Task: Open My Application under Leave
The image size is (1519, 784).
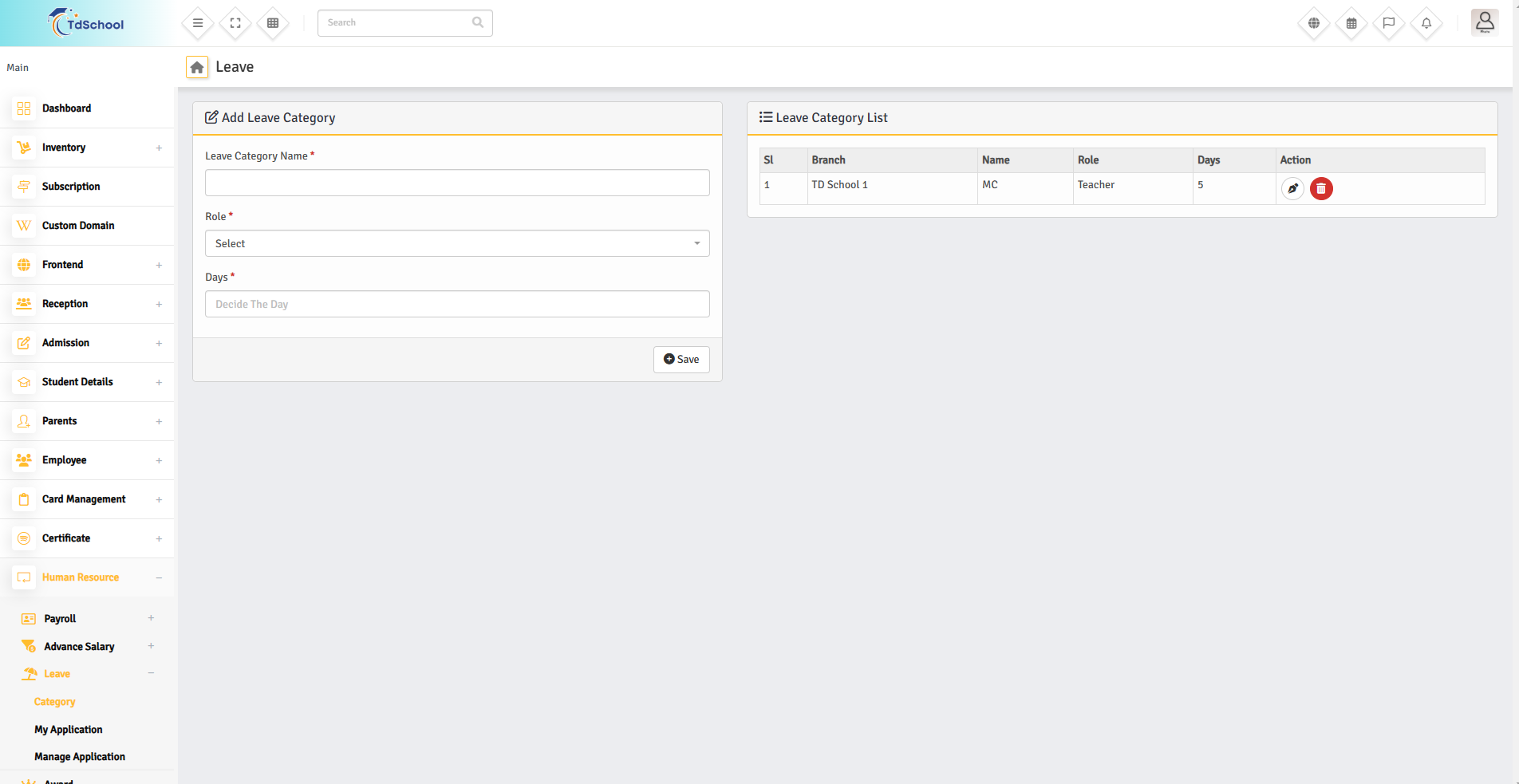Action: pos(69,730)
